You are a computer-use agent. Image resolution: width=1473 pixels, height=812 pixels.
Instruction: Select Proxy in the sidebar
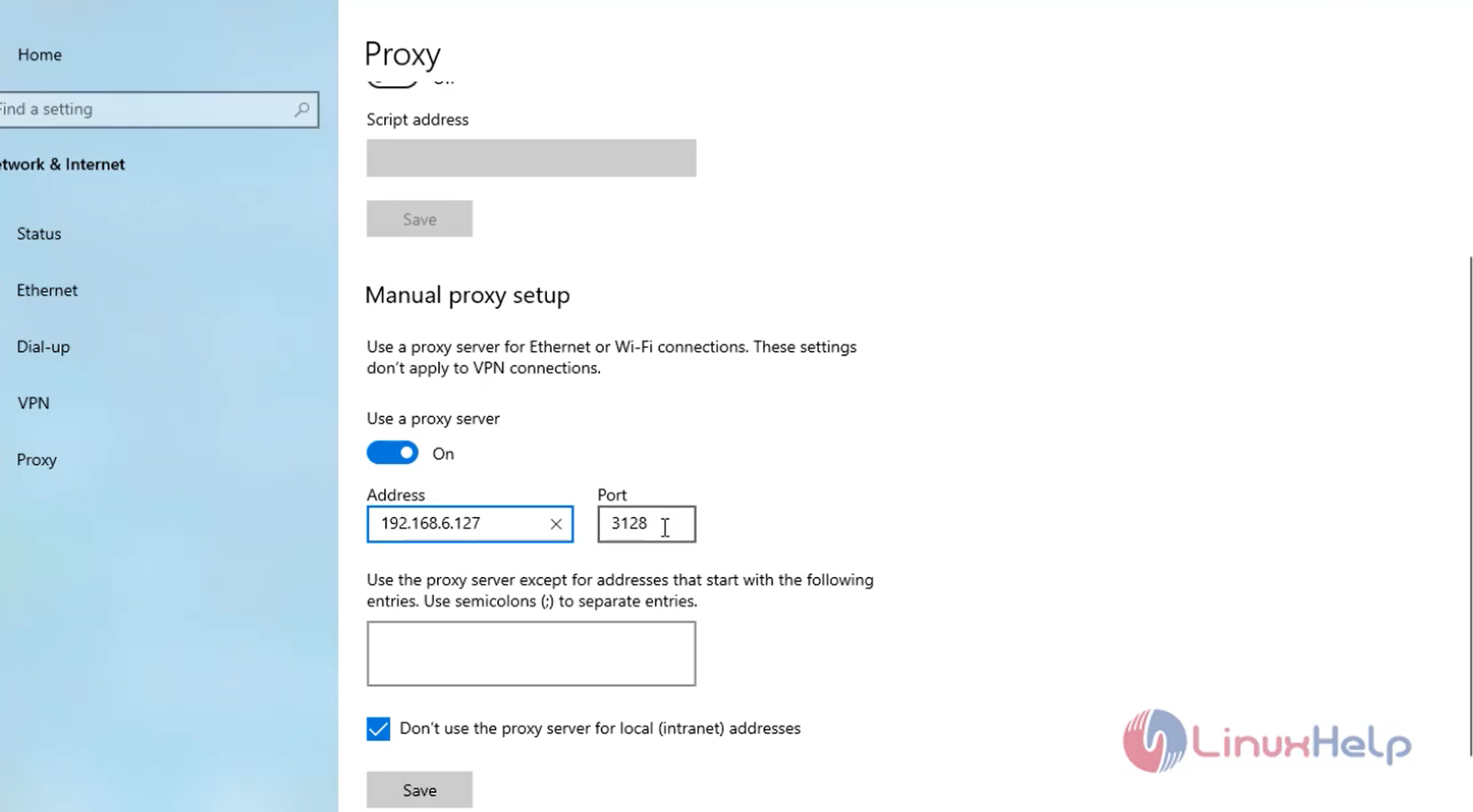pyautogui.click(x=36, y=459)
